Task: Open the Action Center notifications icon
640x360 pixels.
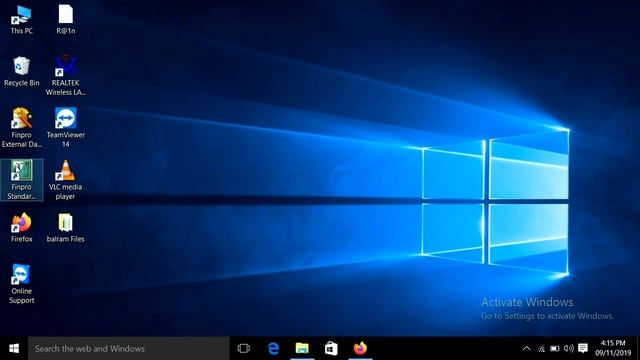Action: pyautogui.click(x=583, y=348)
